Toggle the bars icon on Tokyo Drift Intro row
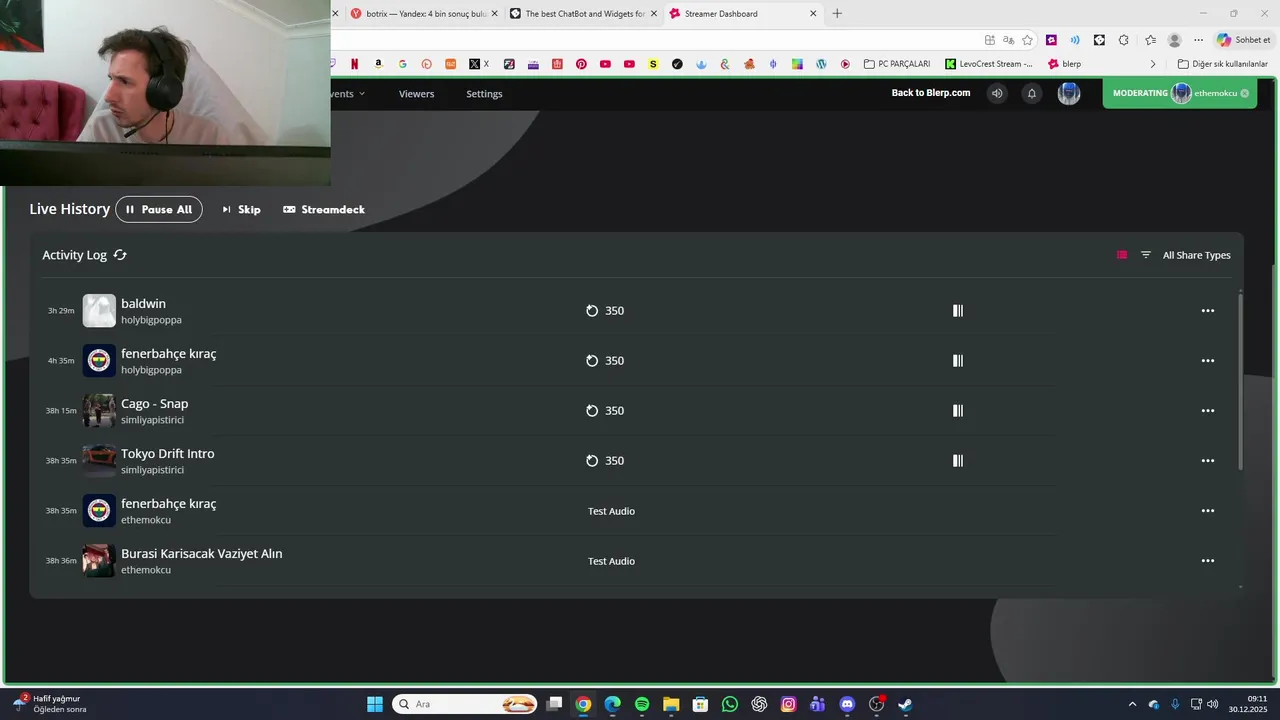The height and width of the screenshot is (720, 1280). 958,461
